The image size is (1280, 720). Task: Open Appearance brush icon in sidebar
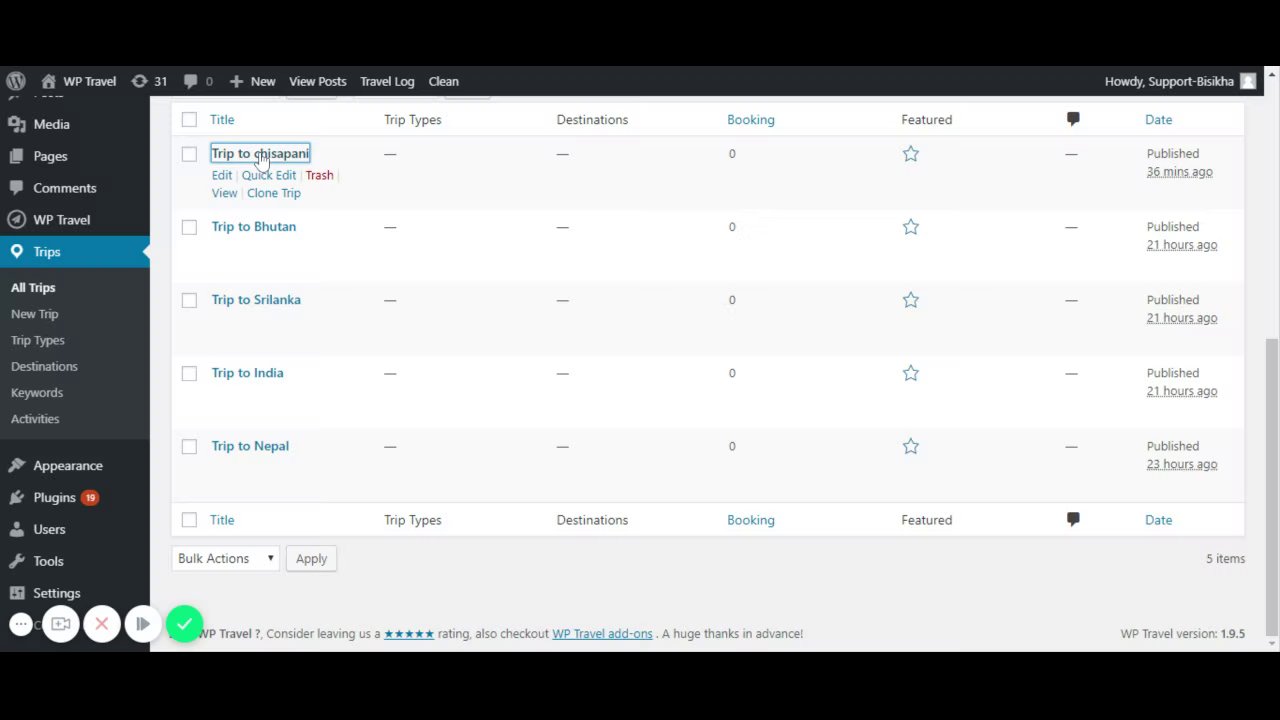tap(16, 466)
